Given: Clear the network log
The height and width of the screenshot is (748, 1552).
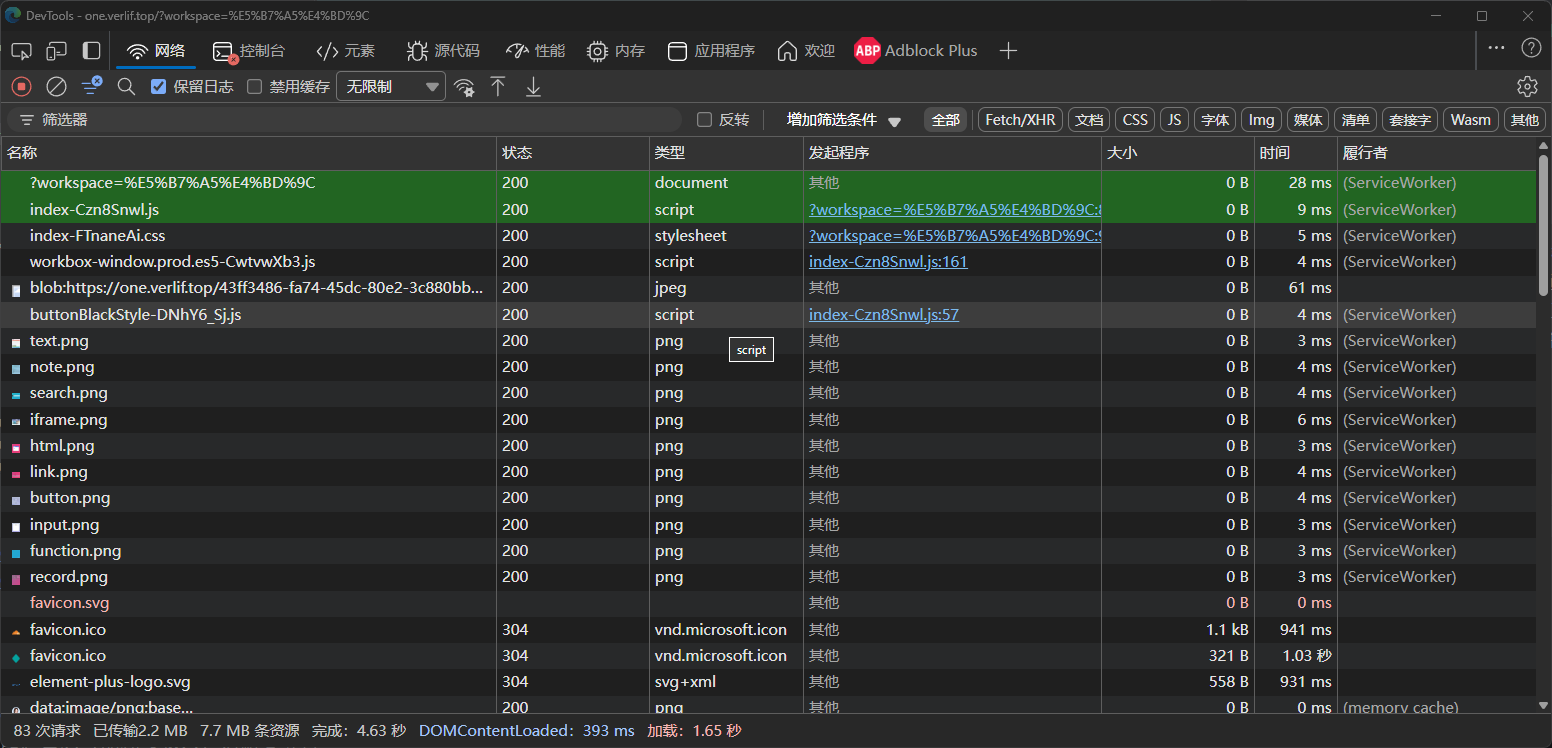Looking at the screenshot, I should coord(57,87).
